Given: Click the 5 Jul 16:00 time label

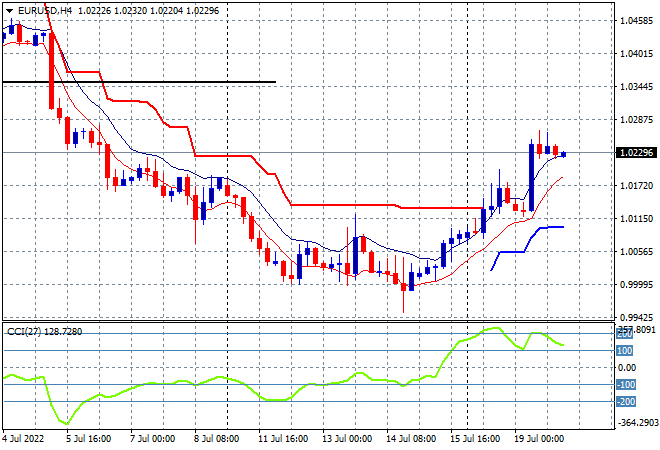Looking at the screenshot, I should pos(88,439).
